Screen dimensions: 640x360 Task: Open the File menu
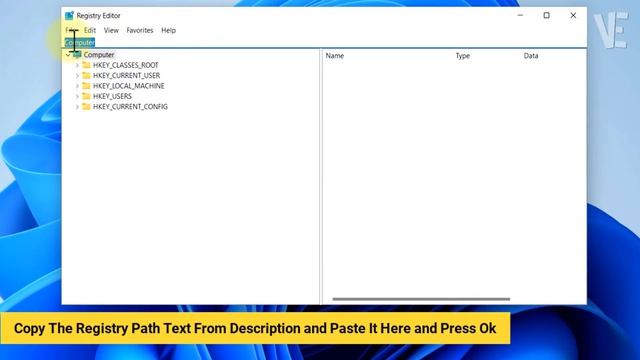coord(71,30)
